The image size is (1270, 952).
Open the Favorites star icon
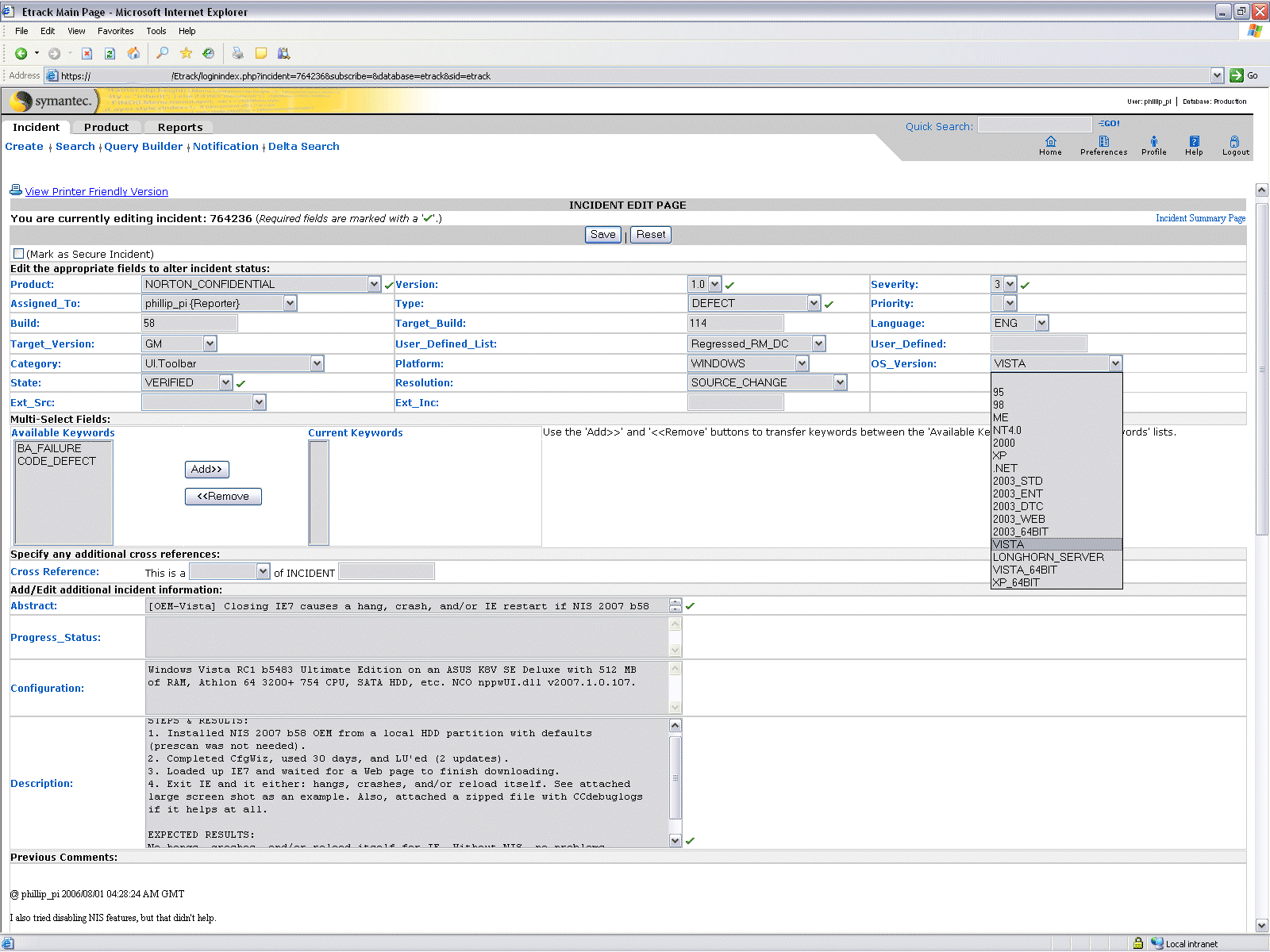pos(186,53)
